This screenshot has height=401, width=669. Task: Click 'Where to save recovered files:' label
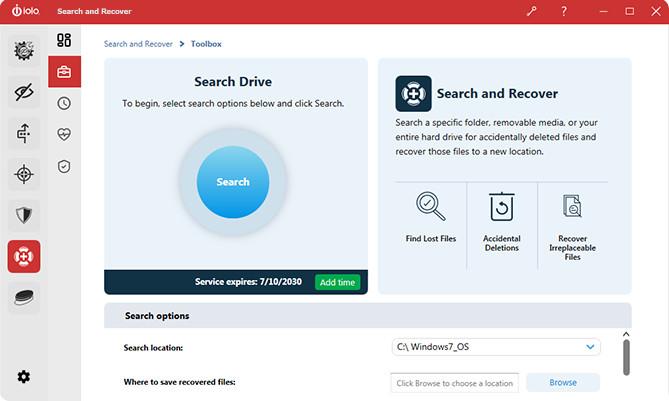[x=180, y=382]
